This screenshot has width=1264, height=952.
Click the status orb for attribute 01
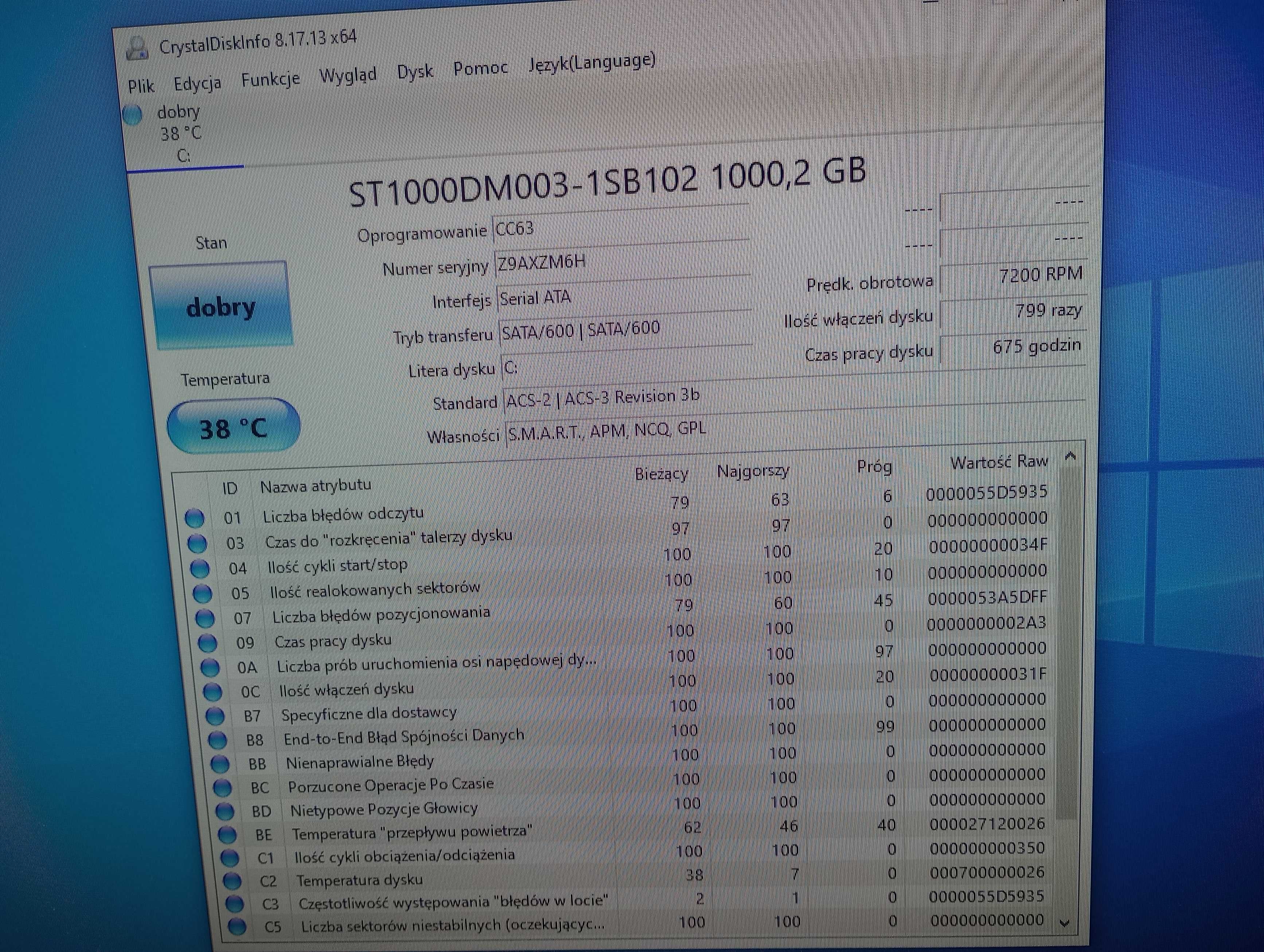pyautogui.click(x=194, y=518)
